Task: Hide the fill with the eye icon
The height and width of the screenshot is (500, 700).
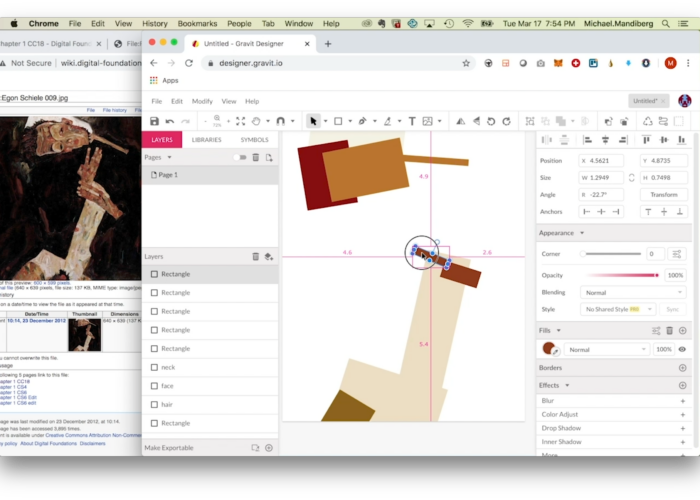Action: point(682,349)
